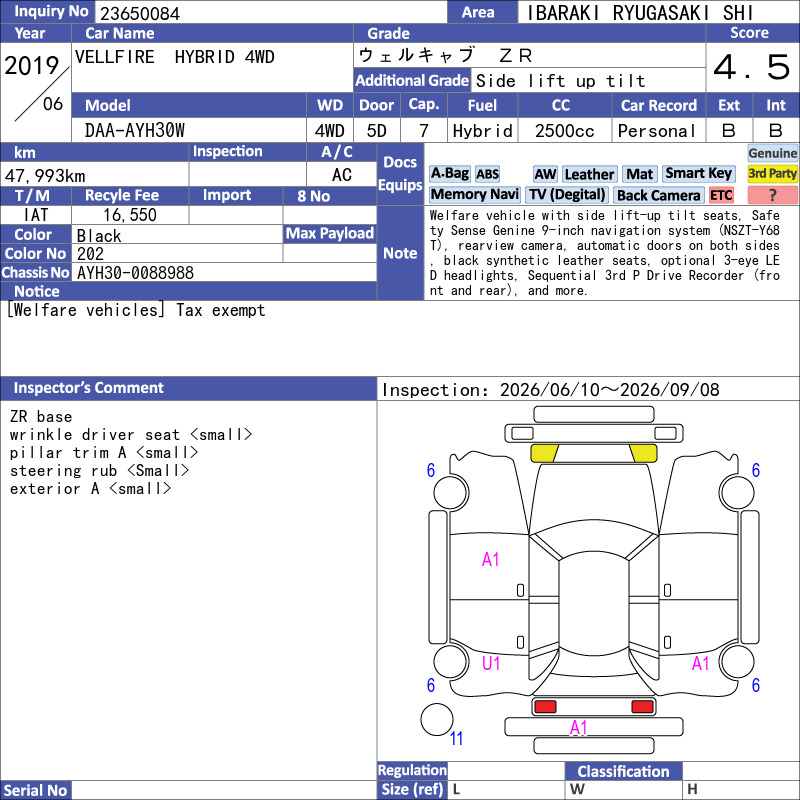Click the comment line pillar trim A

[104, 453]
